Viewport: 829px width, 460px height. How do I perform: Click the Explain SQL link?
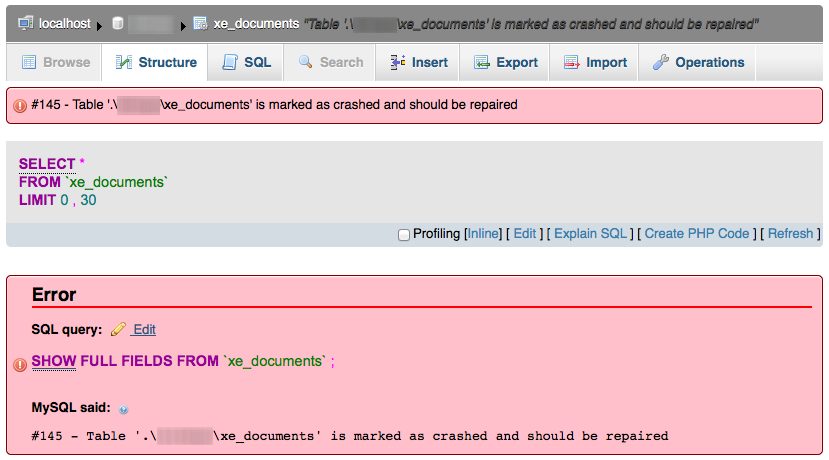(589, 234)
